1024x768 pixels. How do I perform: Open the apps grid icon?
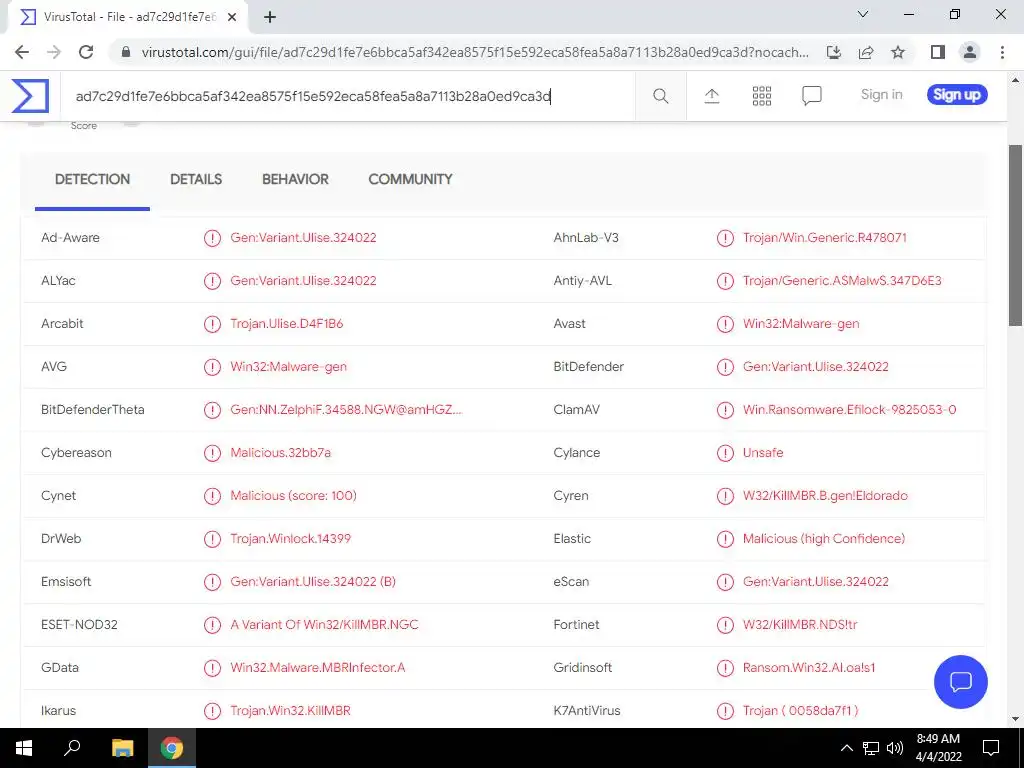tap(761, 96)
